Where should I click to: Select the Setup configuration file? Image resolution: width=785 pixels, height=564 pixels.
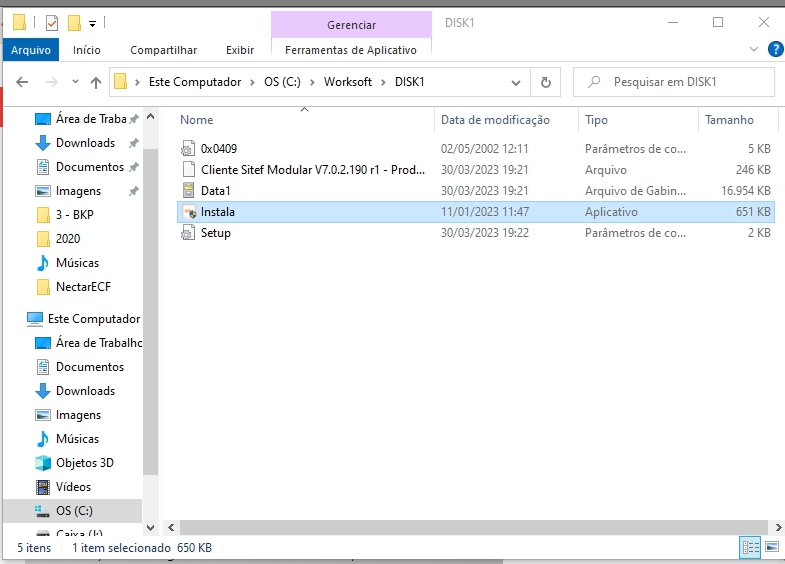pyautogui.click(x=215, y=233)
